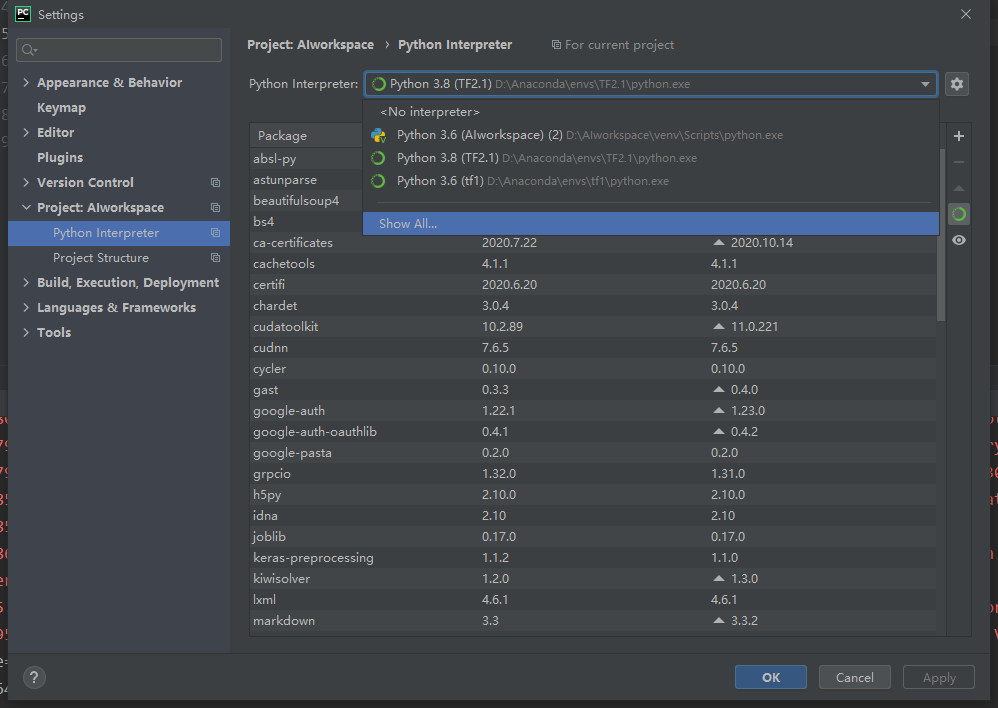
Task: Click the copy icon beside Version Control
Action: [215, 183]
